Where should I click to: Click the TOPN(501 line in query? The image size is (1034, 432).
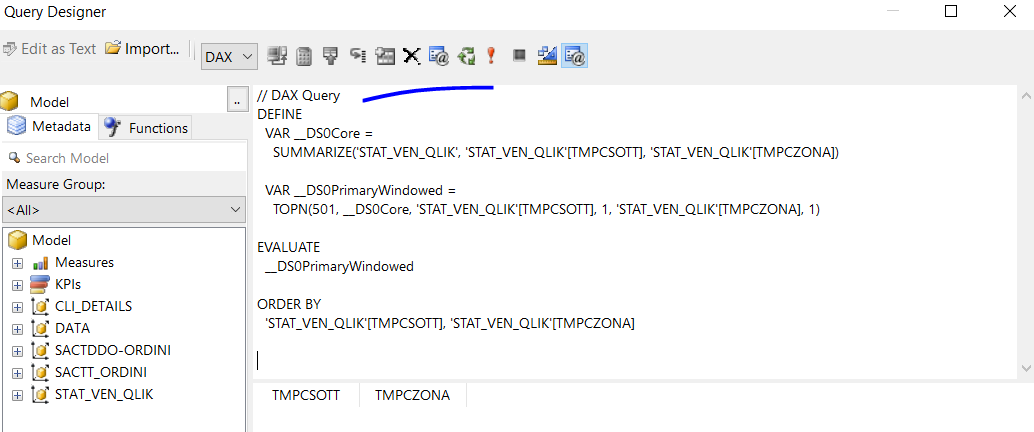(546, 210)
